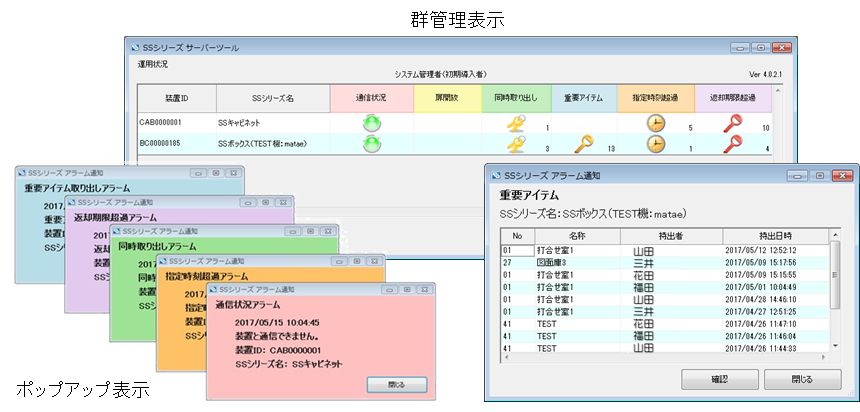The width and height of the screenshot is (860, 412).
Task: Close the orange 指定時刻超過アラーム popup
Action: [x=373, y=261]
